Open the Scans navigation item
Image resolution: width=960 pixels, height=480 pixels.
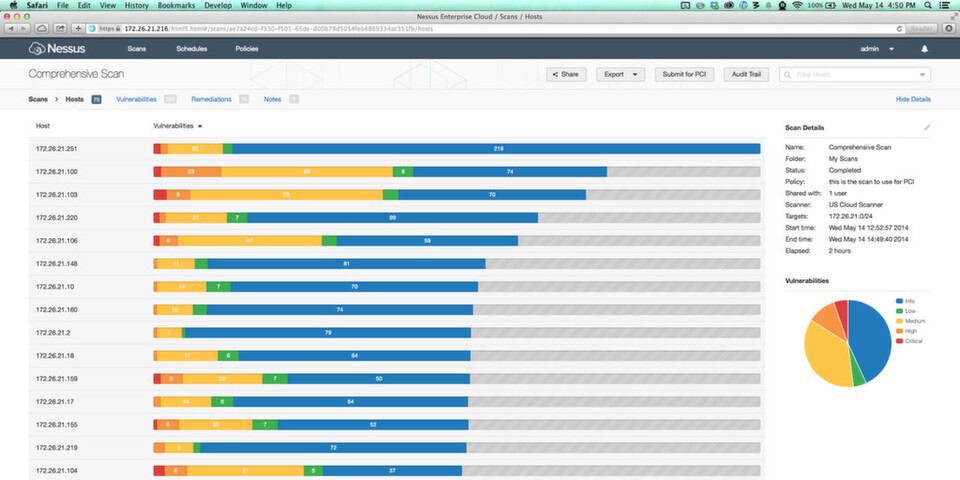[x=137, y=49]
